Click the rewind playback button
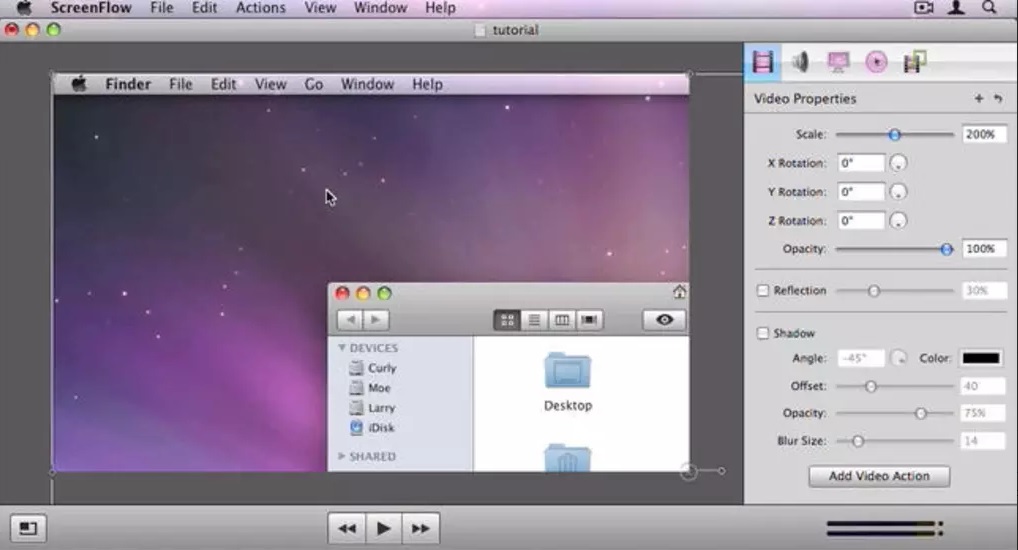The width and height of the screenshot is (1018, 550). [347, 529]
